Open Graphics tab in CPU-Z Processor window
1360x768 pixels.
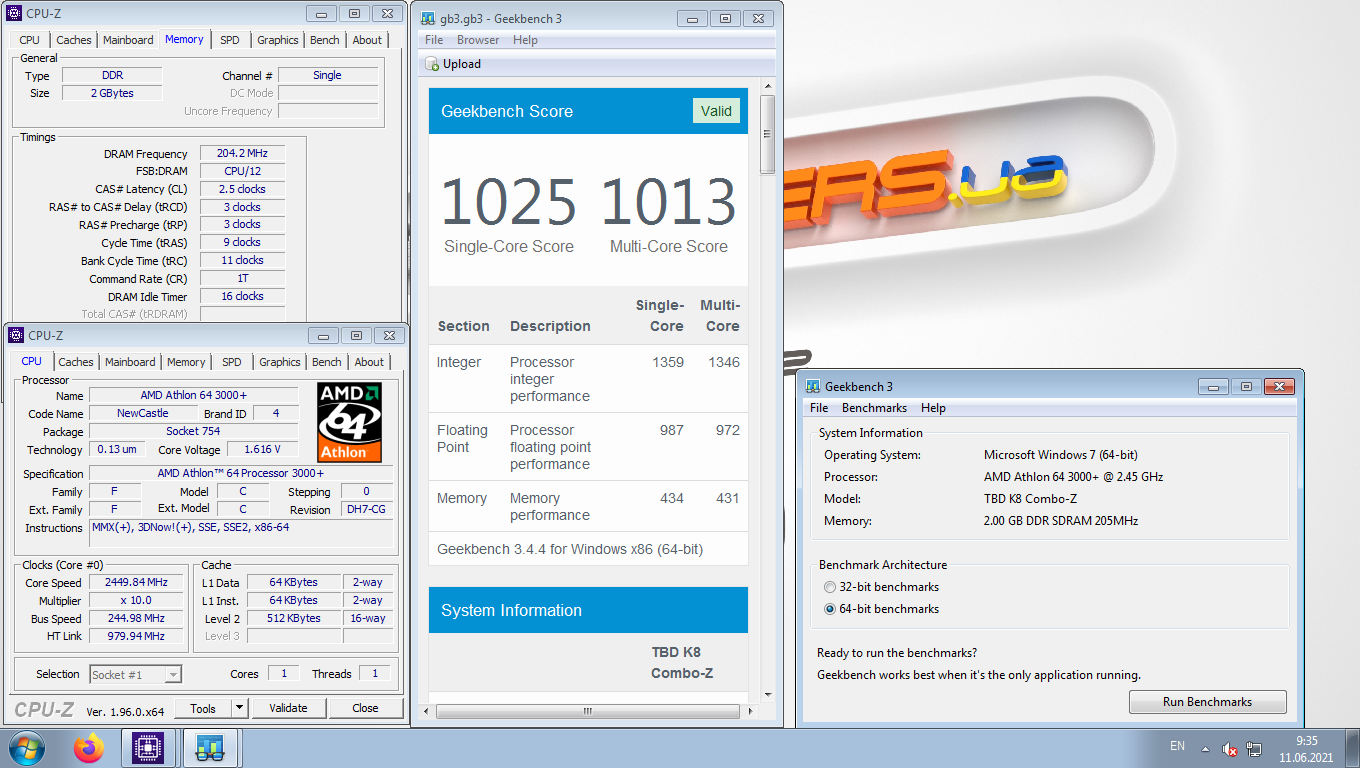(280, 362)
